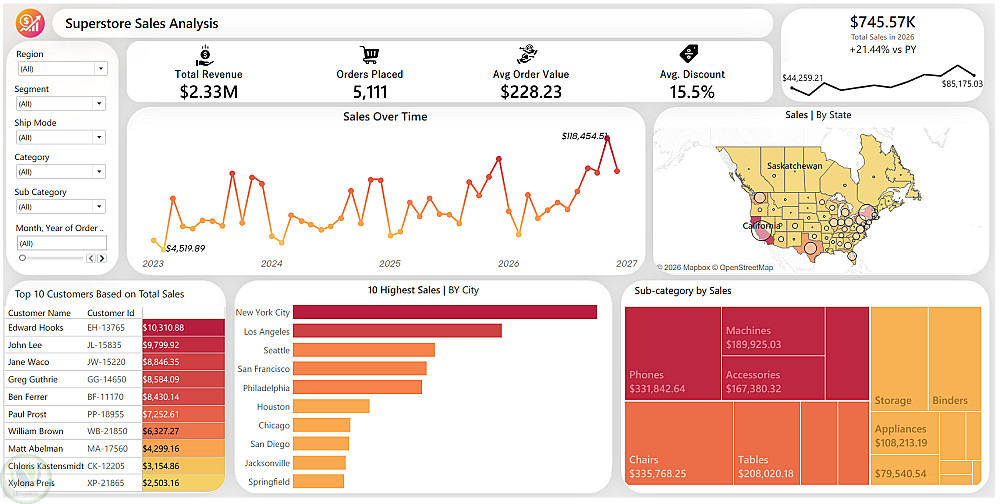This screenshot has height=504, width=1000.
Task: Click the date slider left arrow
Action: (x=91, y=258)
